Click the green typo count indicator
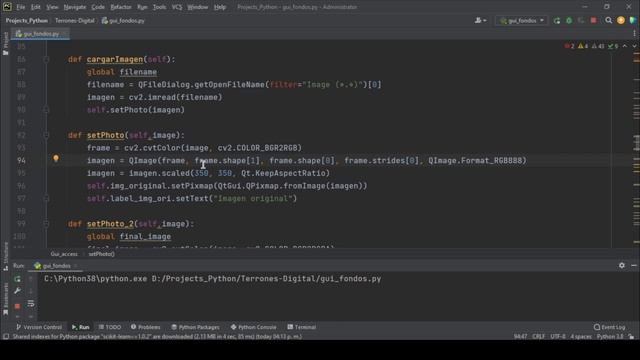640x360 pixels. pyautogui.click(x=613, y=46)
